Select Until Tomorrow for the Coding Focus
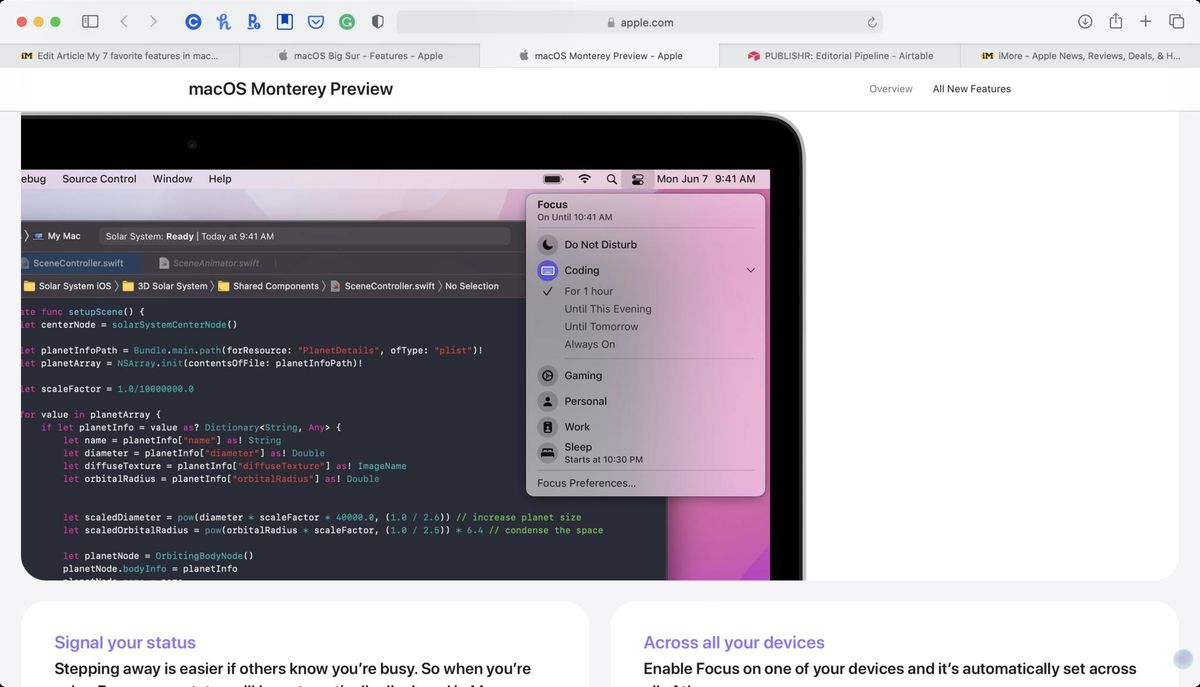 tap(601, 326)
